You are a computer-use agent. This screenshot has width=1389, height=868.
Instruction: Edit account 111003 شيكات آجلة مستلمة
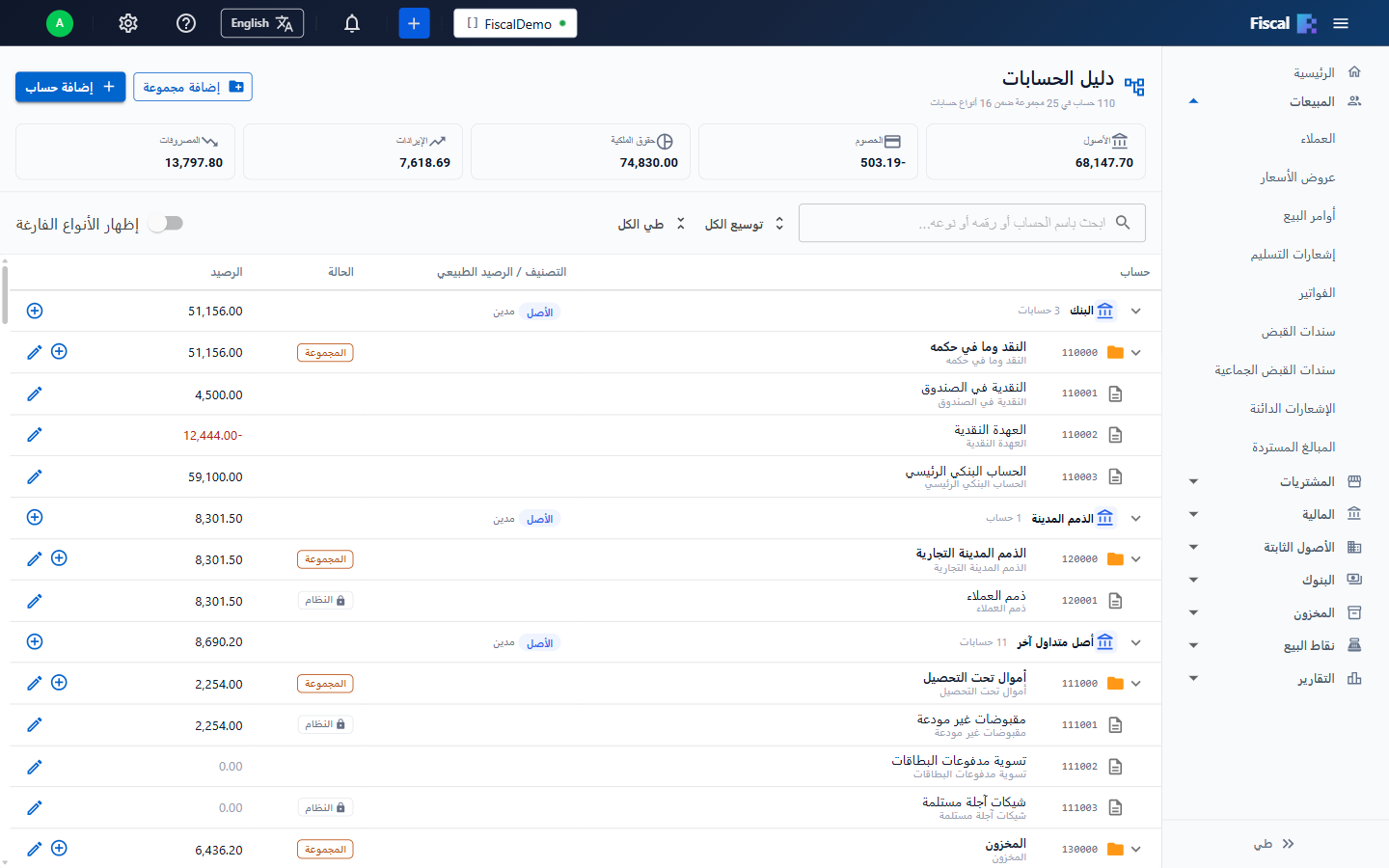click(x=35, y=808)
